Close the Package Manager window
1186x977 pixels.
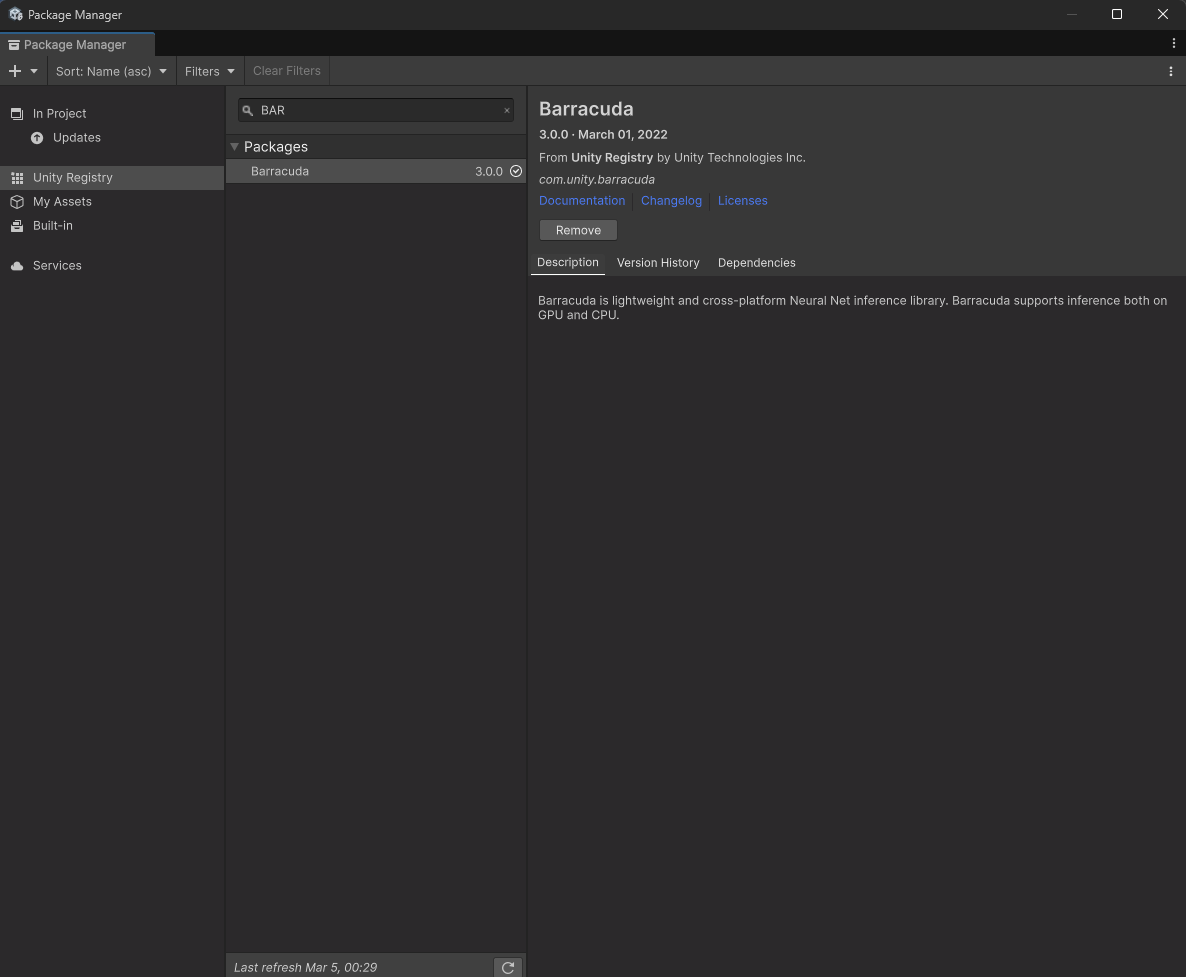[1163, 14]
